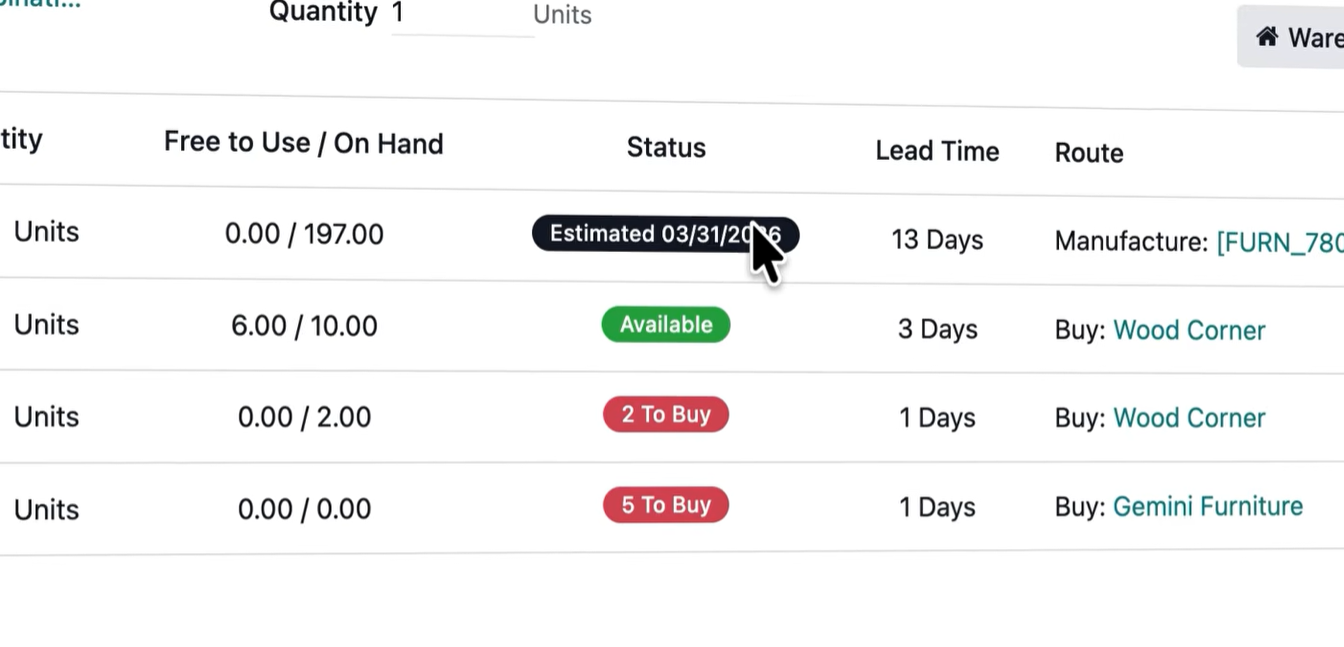Click into the Quantity input field
This screenshot has height=647, width=1344.
tap(461, 14)
